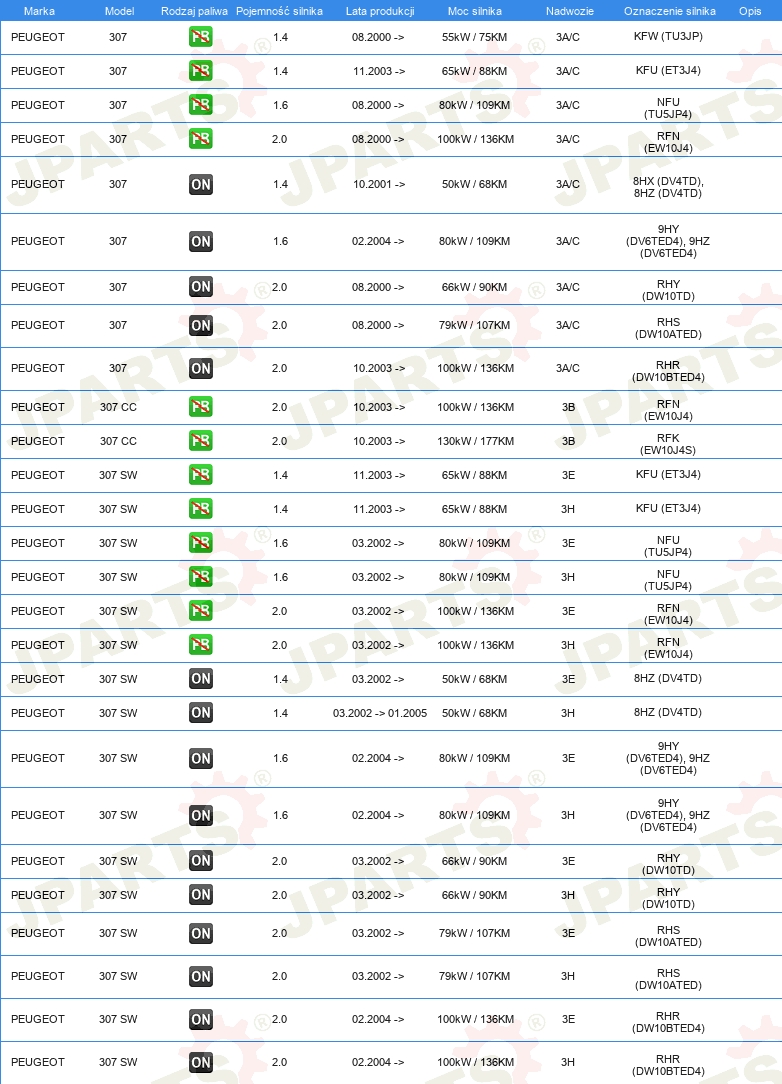782x1084 pixels.
Task: Select the PEUGEOT cell in the KFW (TU3JP) row
Action: click(x=38, y=37)
